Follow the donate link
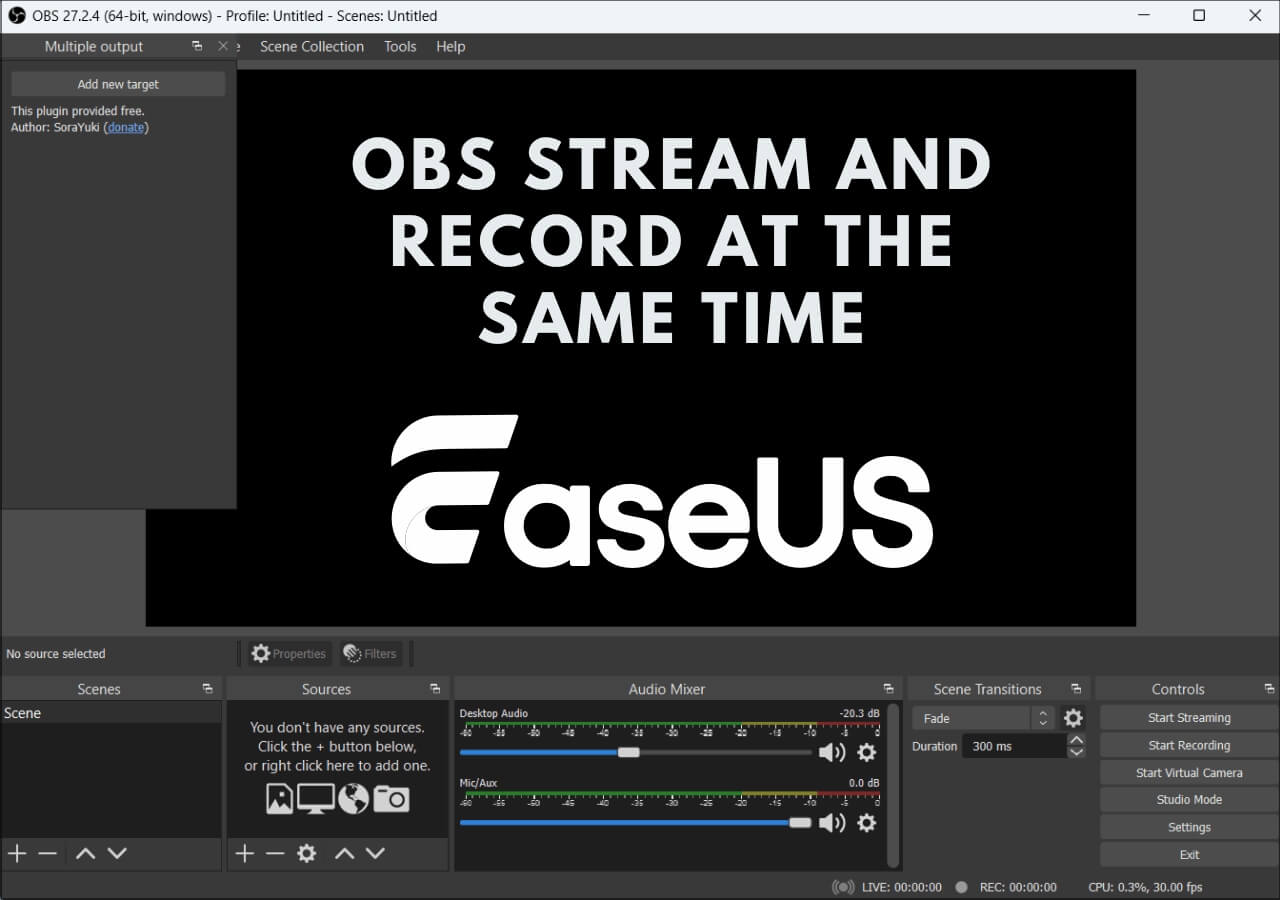Image resolution: width=1280 pixels, height=900 pixels. pyautogui.click(x=126, y=127)
